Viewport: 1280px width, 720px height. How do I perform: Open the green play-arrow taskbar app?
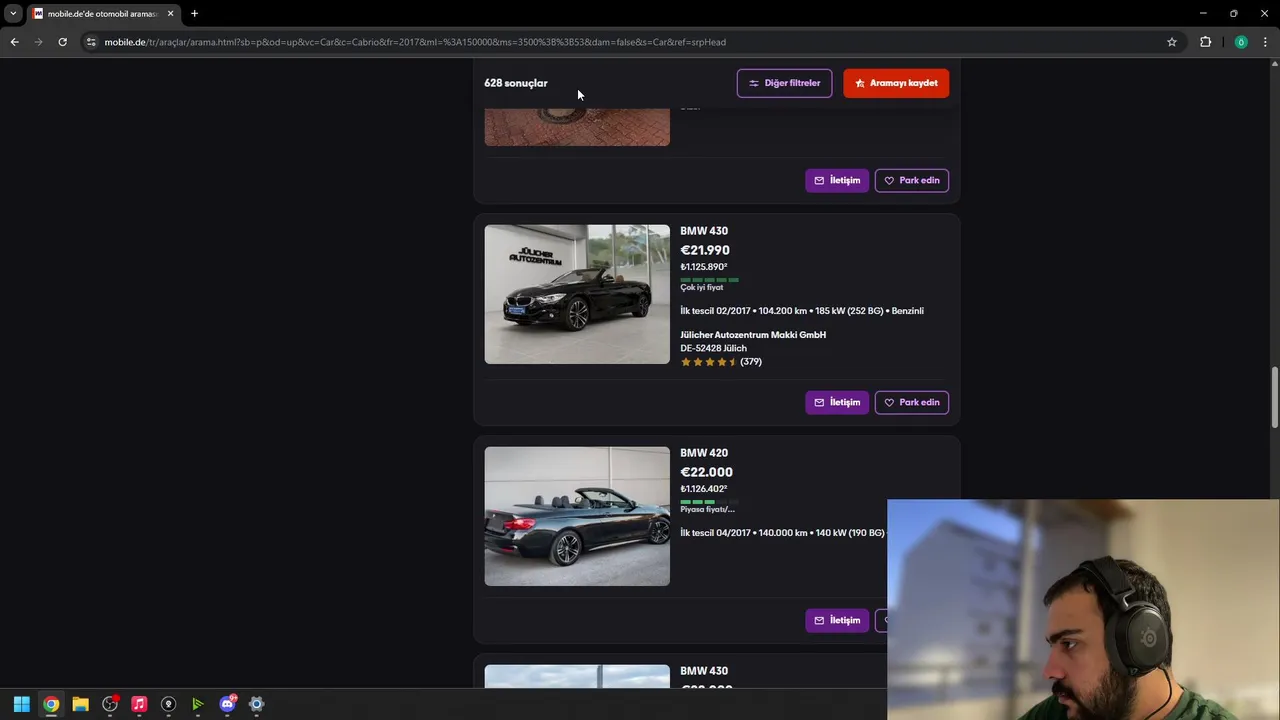click(198, 704)
